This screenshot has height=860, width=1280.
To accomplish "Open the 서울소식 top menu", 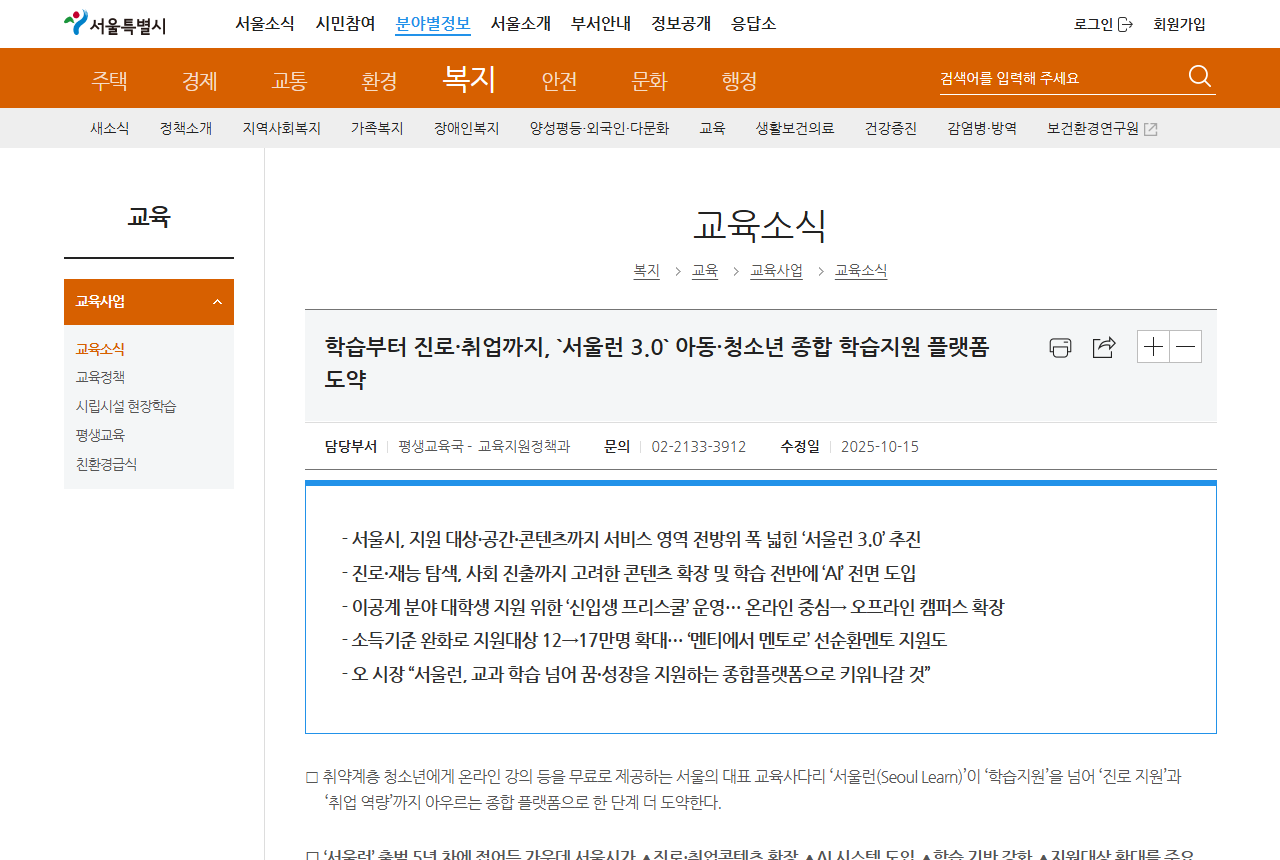I will tap(265, 24).
